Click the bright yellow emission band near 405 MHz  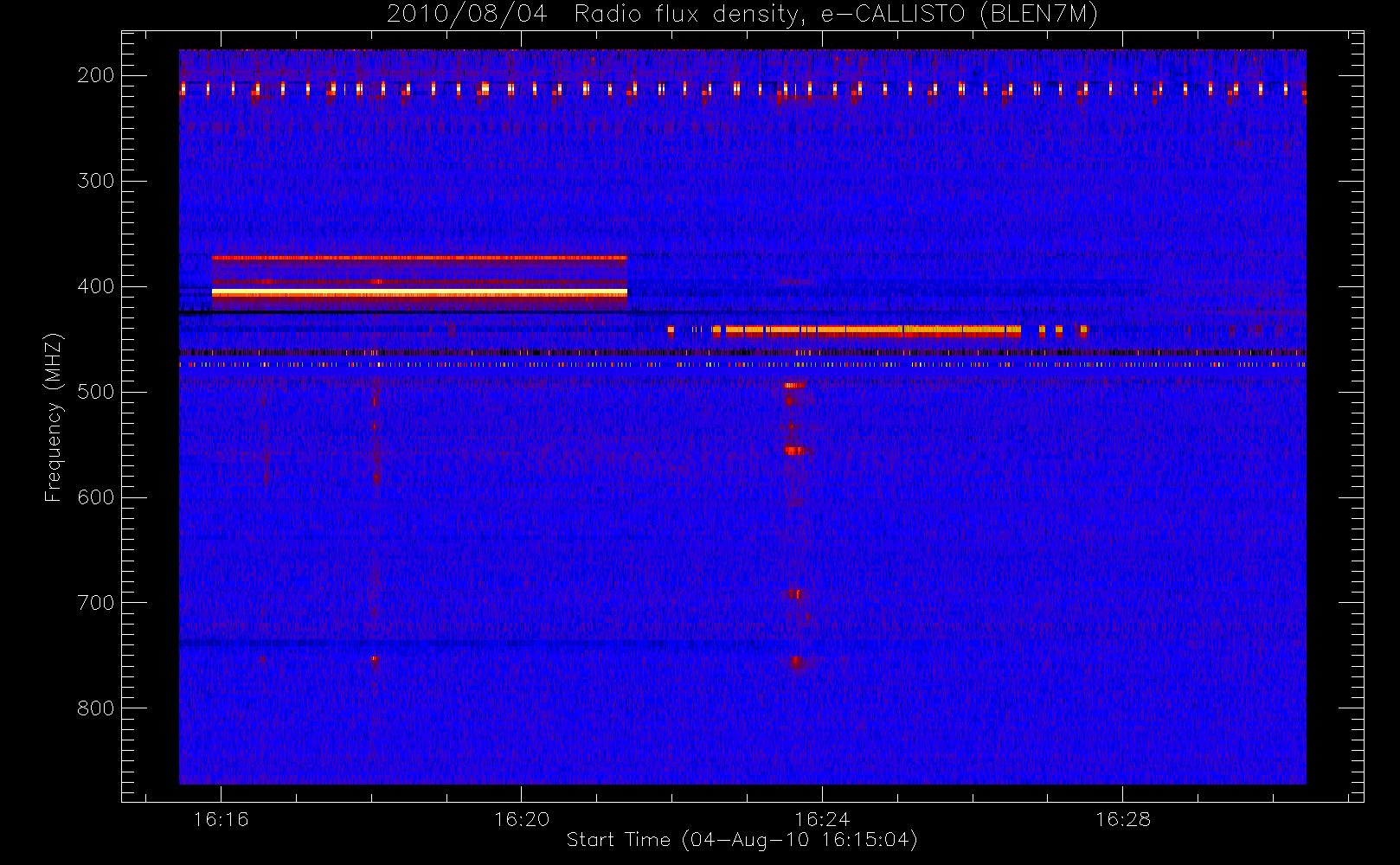tap(420, 293)
